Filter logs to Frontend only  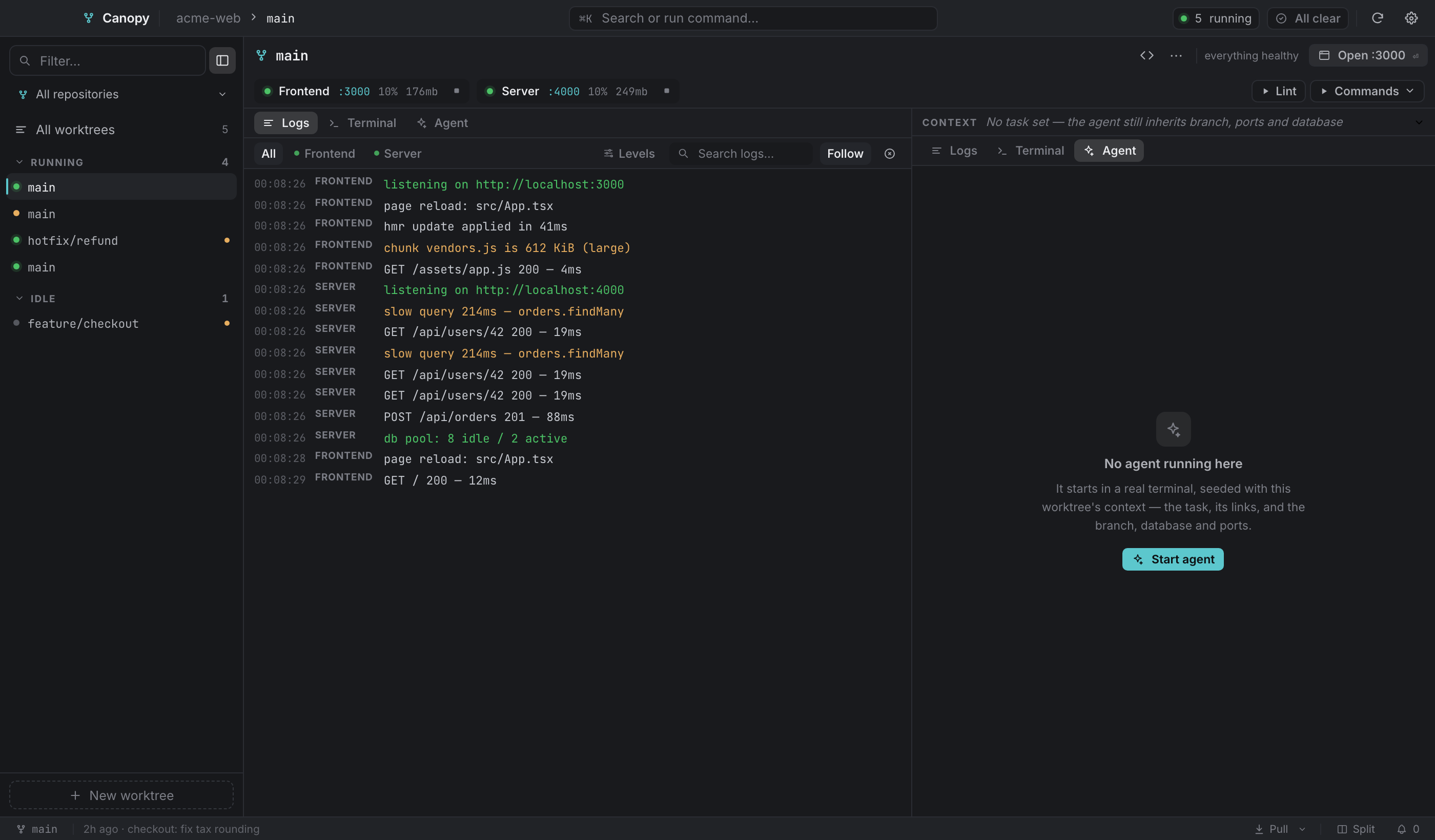(x=324, y=154)
